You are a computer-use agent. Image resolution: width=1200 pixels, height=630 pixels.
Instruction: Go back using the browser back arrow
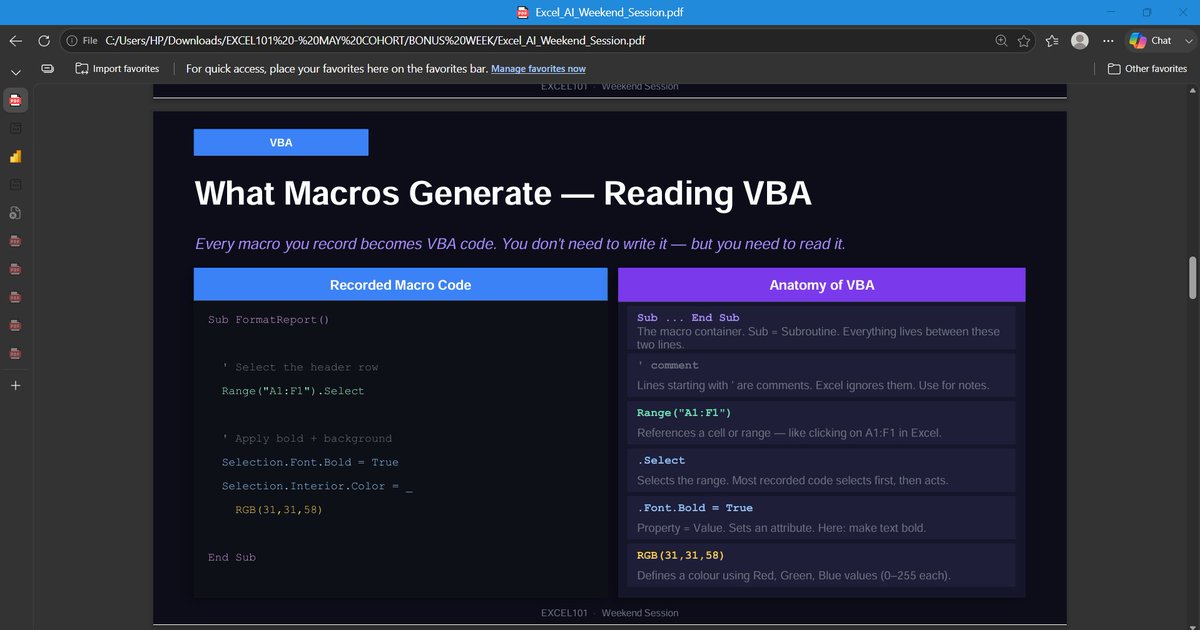(15, 41)
